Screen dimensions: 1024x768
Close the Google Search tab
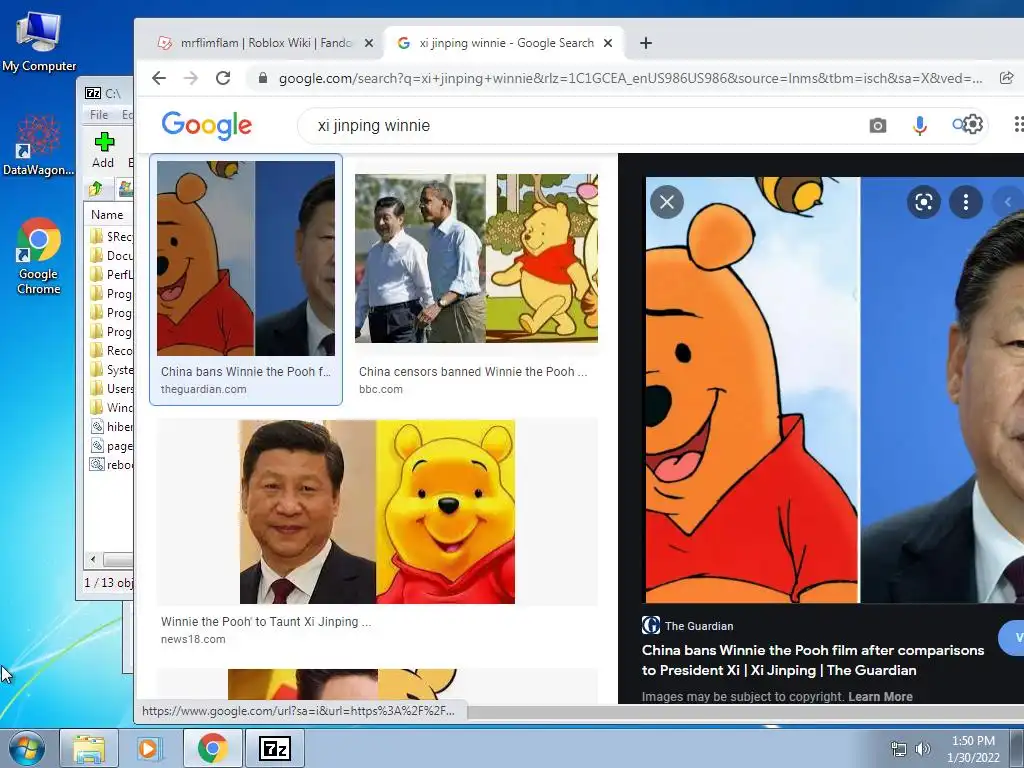608,43
